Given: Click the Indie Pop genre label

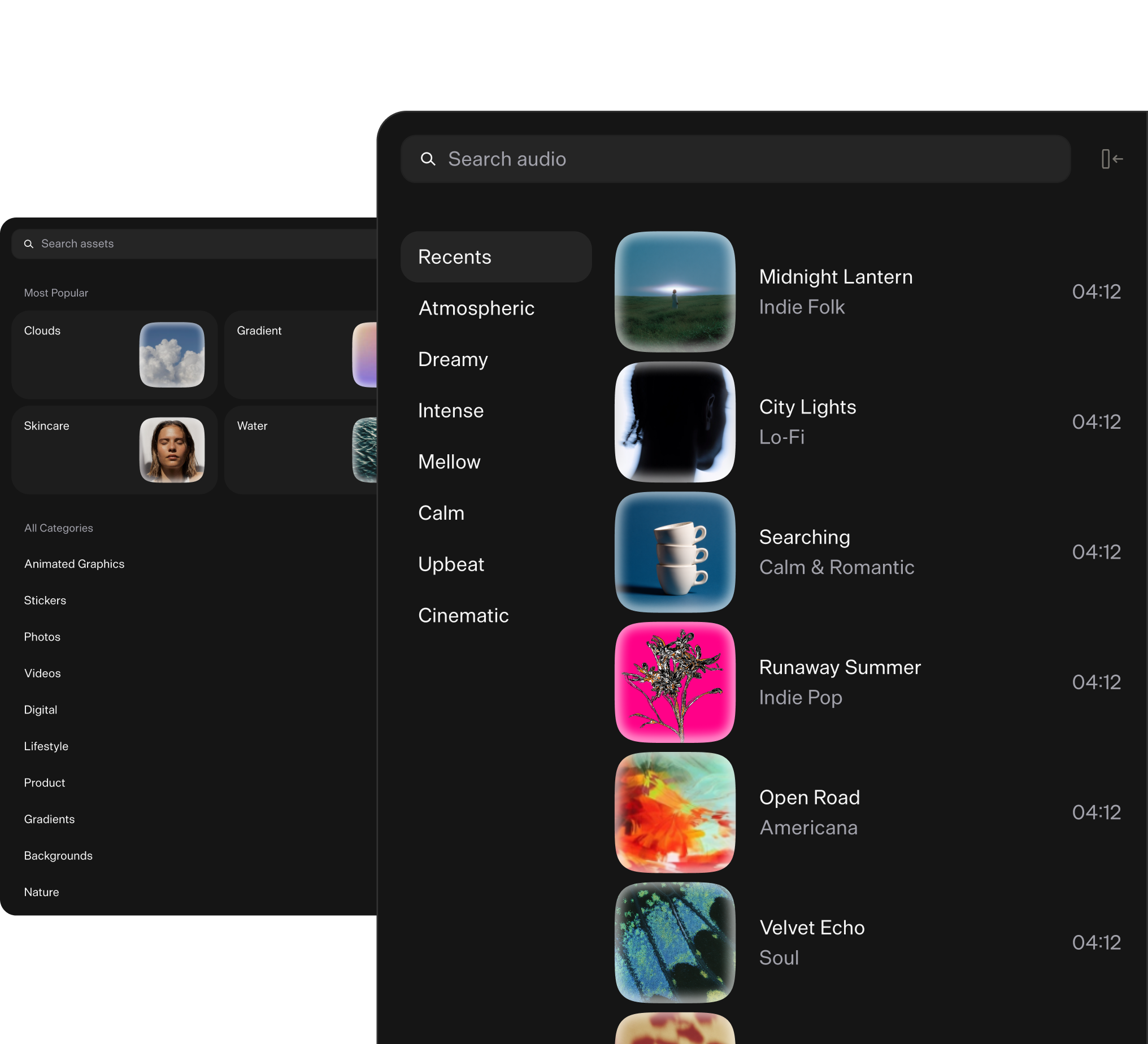Looking at the screenshot, I should (800, 698).
